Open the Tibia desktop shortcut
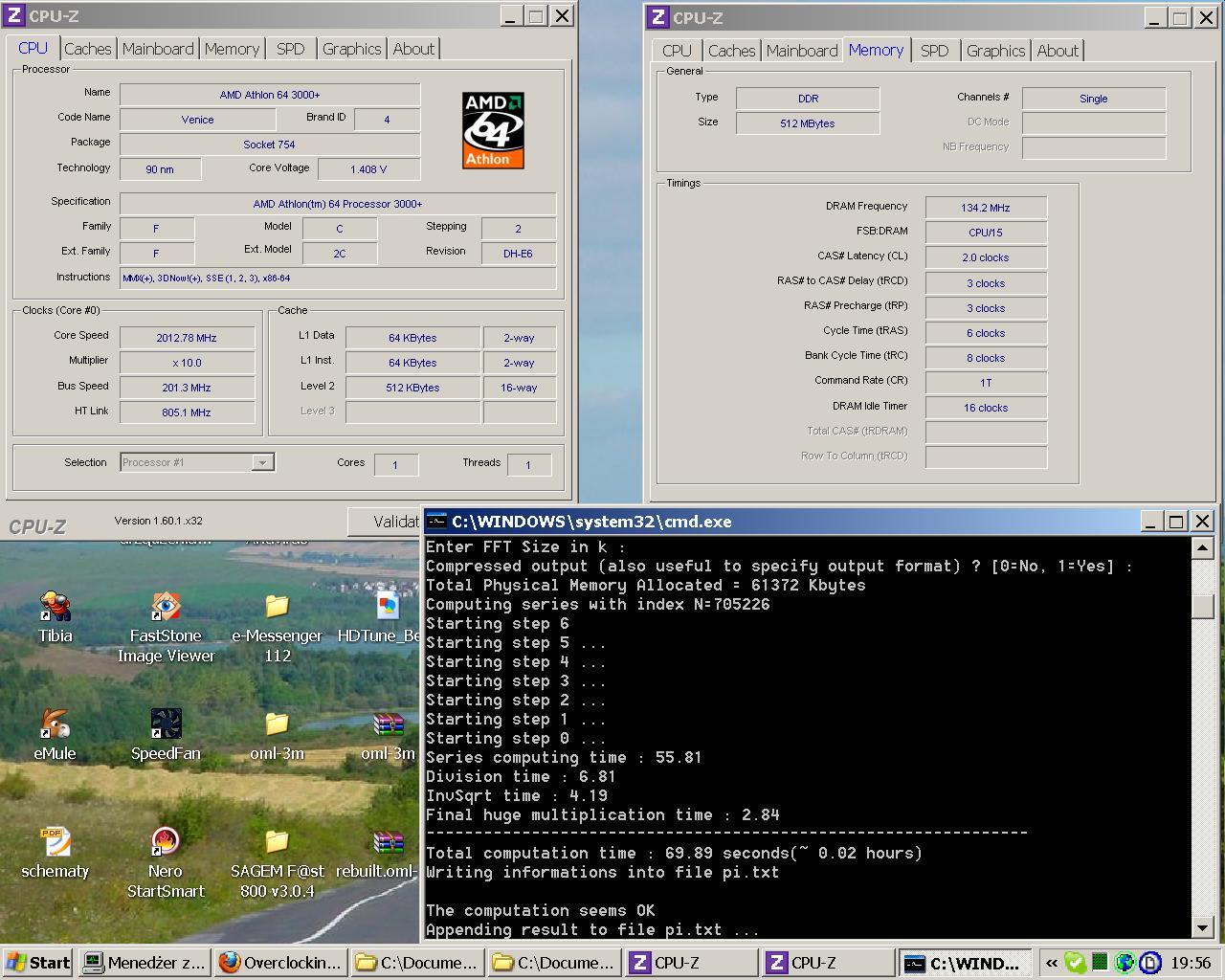 (x=55, y=607)
